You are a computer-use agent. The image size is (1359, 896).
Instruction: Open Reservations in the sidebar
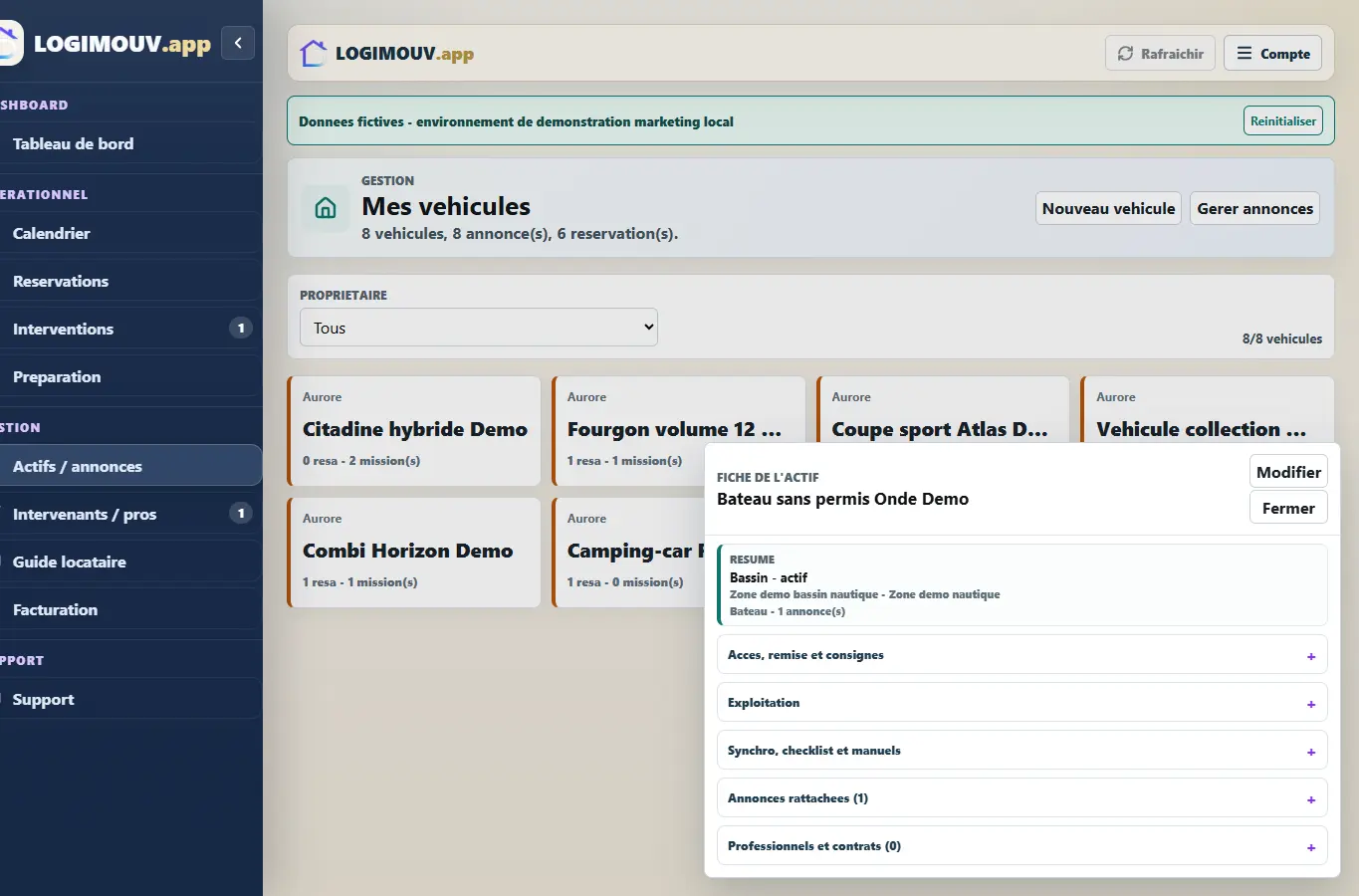[129, 281]
